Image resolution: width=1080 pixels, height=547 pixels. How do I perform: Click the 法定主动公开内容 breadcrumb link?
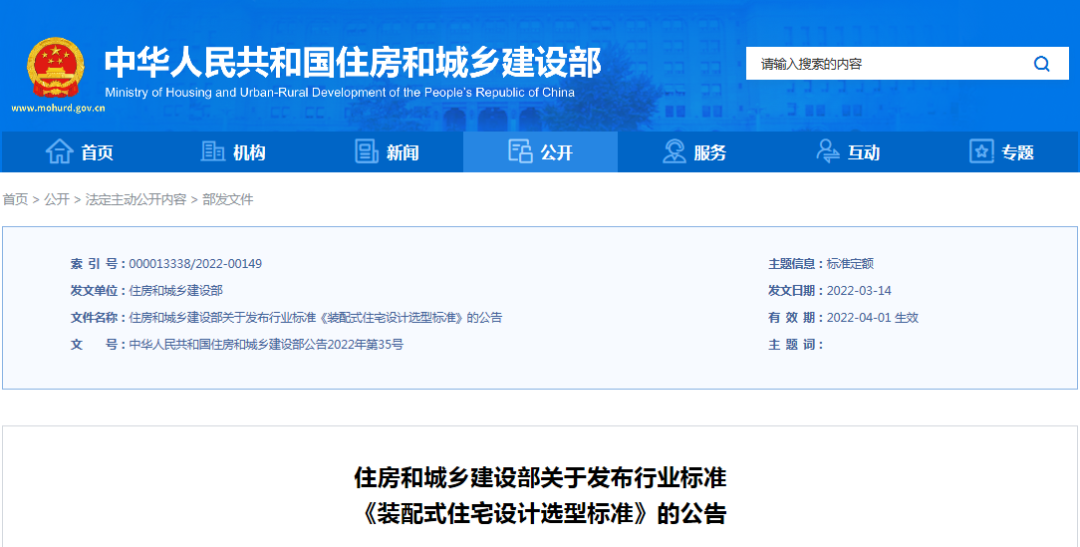click(136, 200)
